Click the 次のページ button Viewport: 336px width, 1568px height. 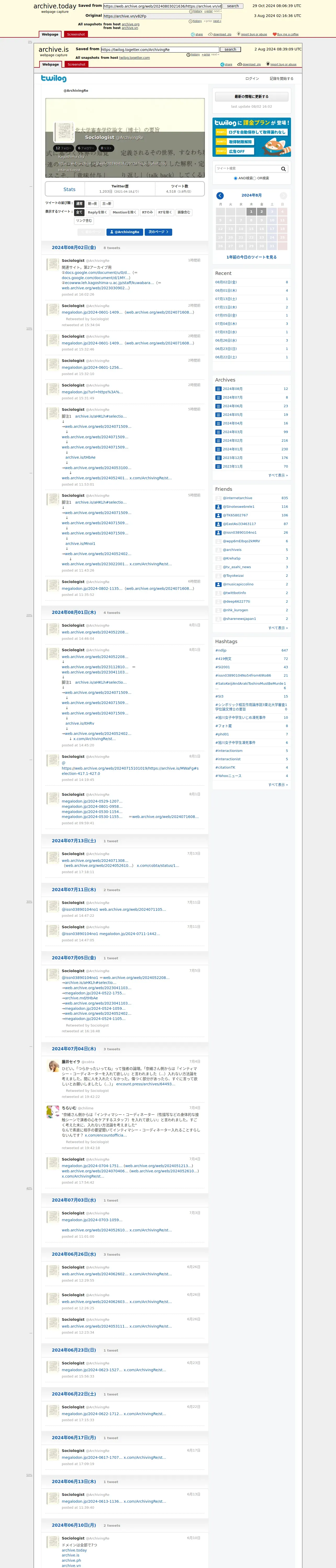(159, 232)
